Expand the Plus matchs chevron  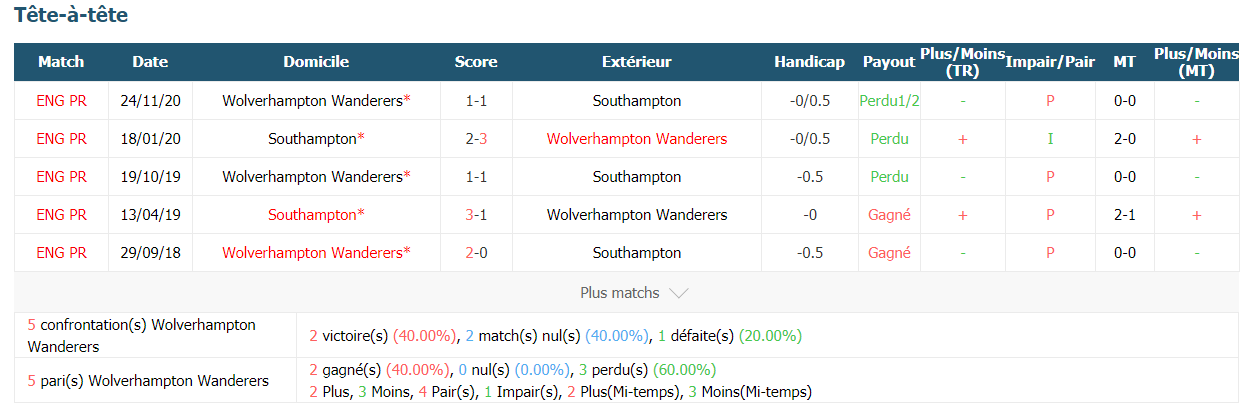tap(678, 293)
